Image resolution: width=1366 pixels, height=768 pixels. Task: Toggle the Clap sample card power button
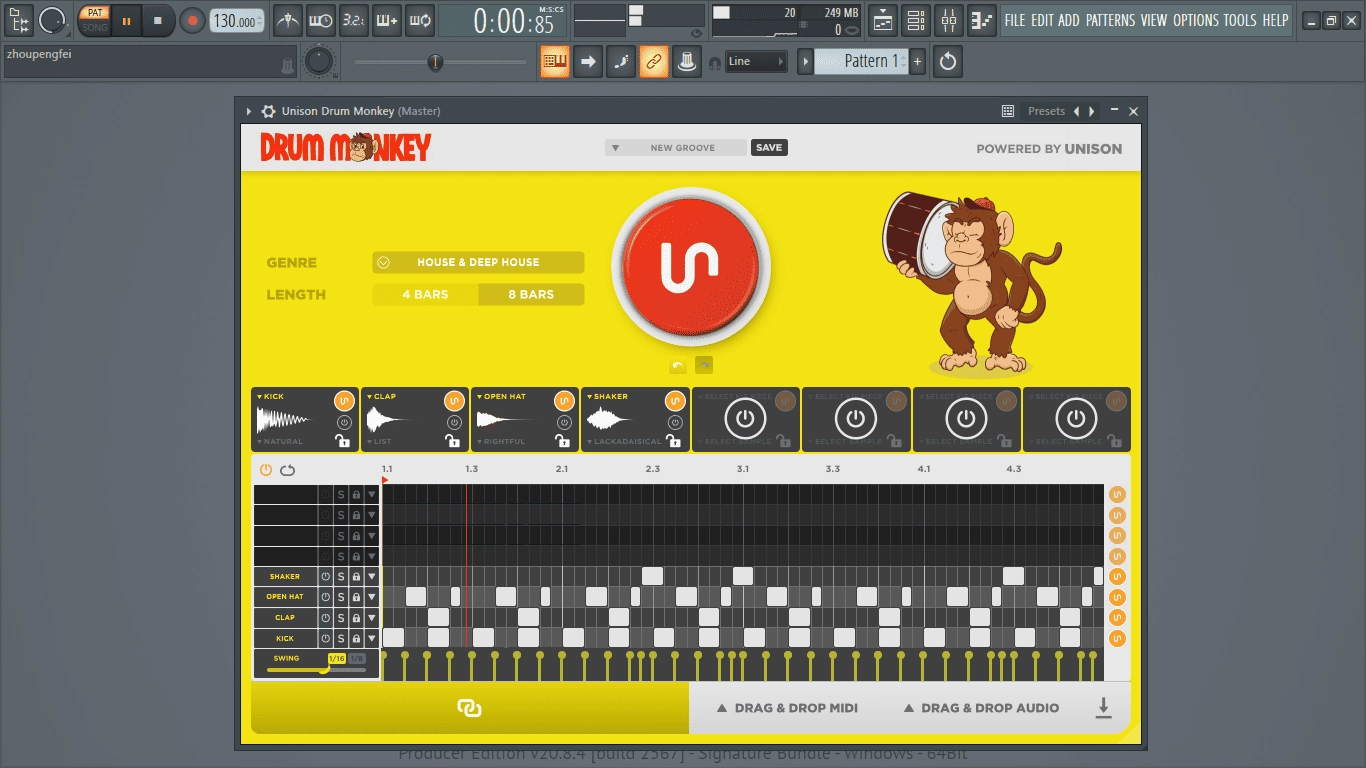454,423
